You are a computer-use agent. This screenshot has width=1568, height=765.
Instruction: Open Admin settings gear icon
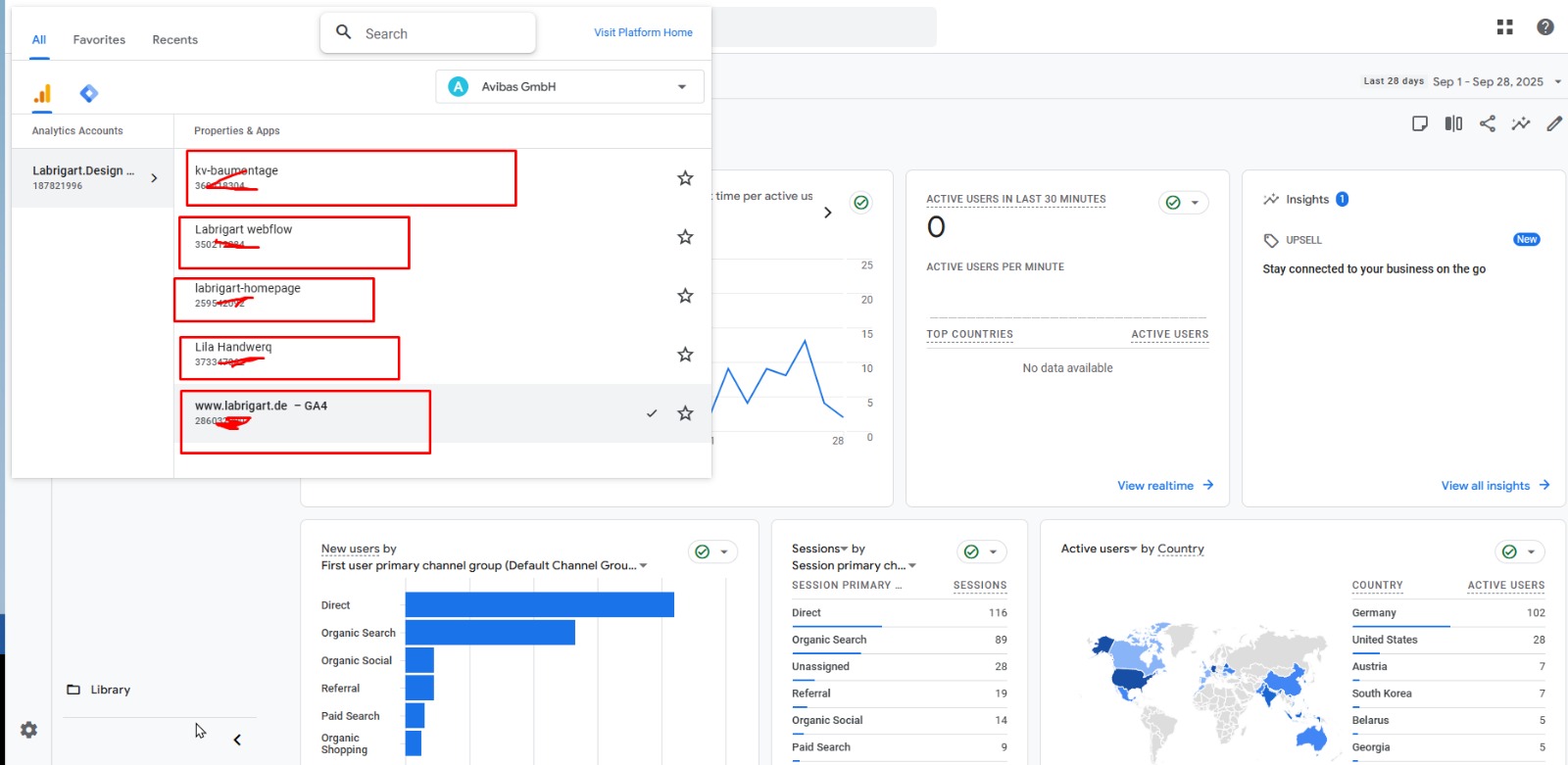(x=29, y=730)
